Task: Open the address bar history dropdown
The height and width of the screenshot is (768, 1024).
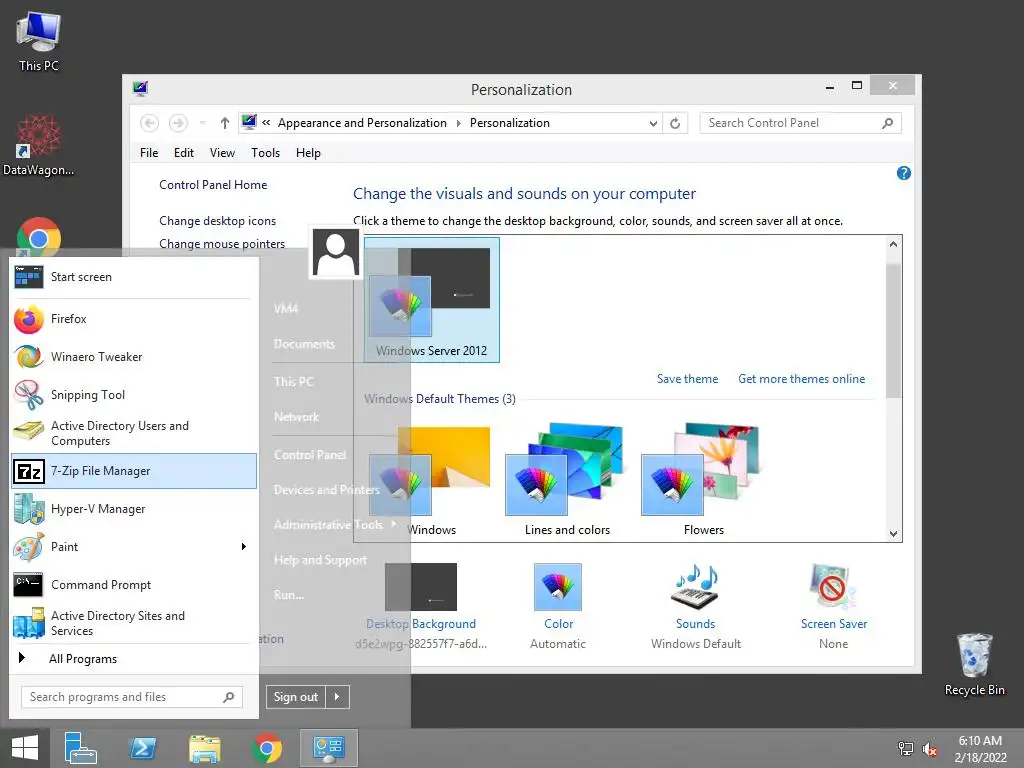Action: tap(652, 123)
